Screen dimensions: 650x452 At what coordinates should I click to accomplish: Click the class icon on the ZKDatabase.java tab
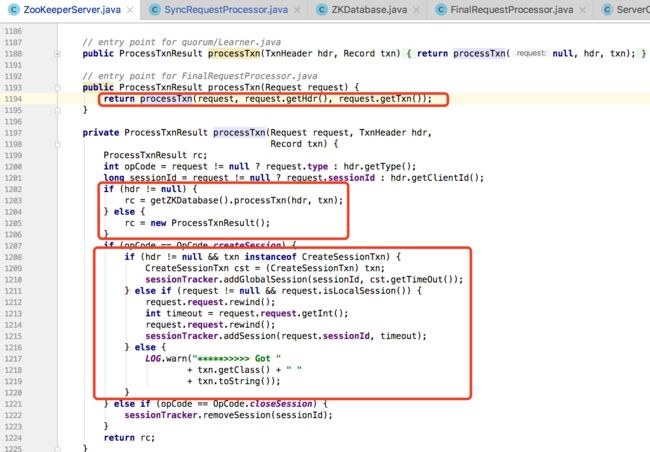322,10
